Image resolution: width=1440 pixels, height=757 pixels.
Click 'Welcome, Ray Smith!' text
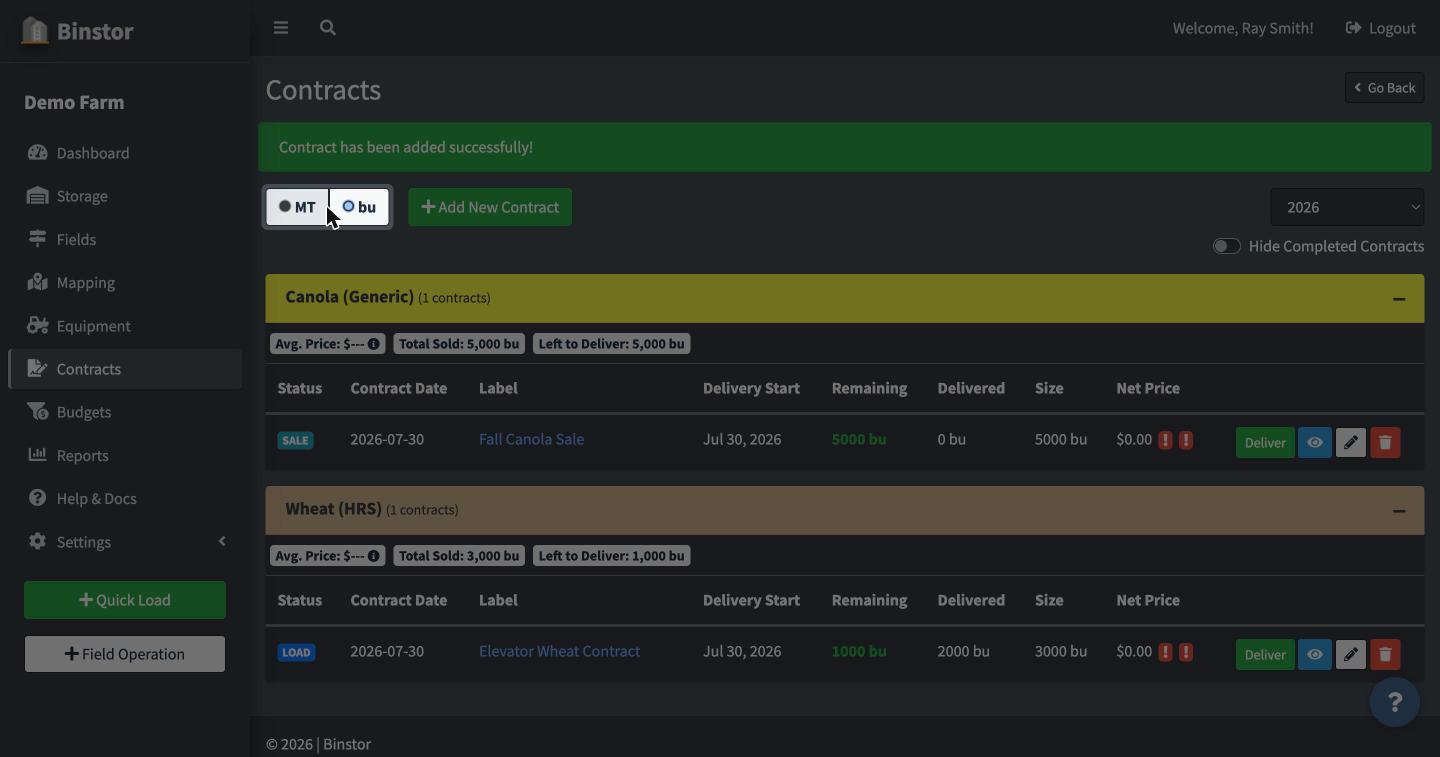[x=1243, y=28]
